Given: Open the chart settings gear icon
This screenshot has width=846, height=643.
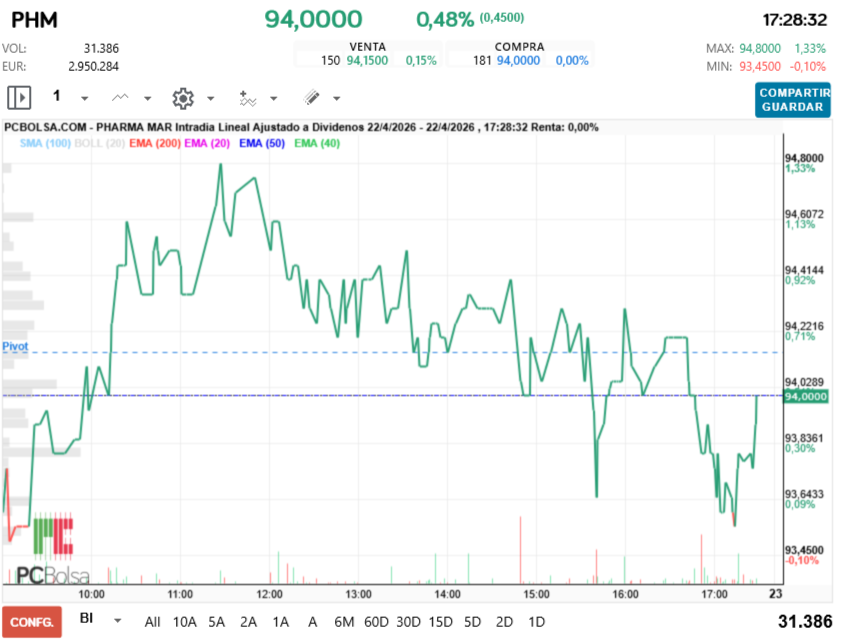Looking at the screenshot, I should (183, 98).
